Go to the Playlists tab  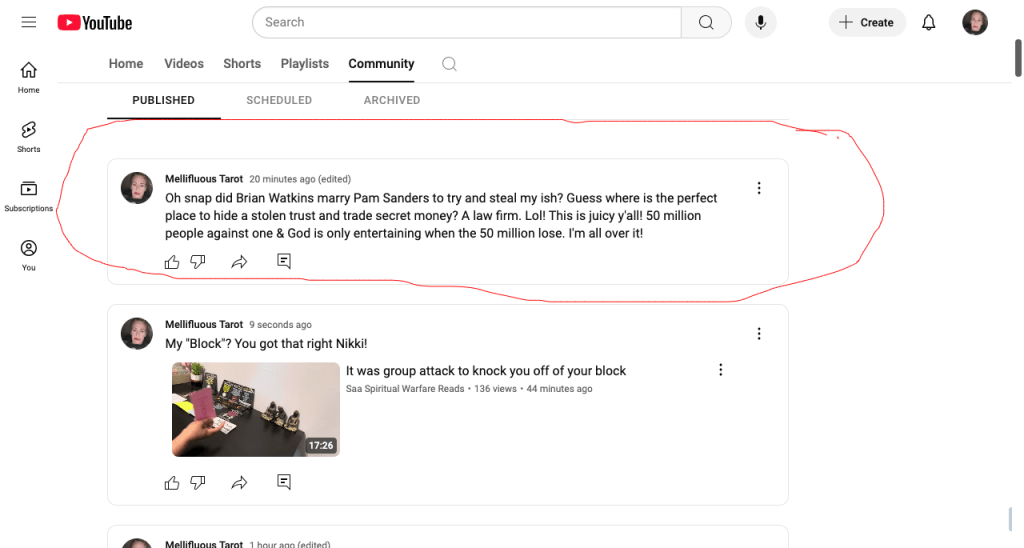304,64
